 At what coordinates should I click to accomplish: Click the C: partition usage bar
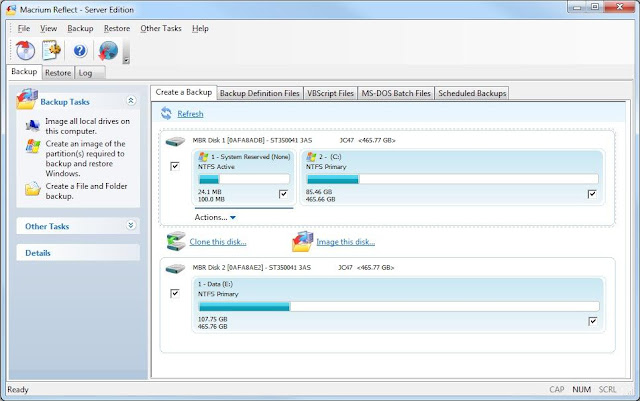[x=452, y=179]
